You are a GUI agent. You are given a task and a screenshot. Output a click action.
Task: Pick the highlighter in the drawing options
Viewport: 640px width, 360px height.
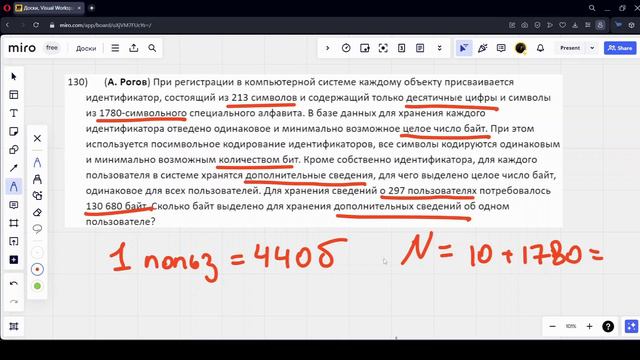click(x=37, y=179)
